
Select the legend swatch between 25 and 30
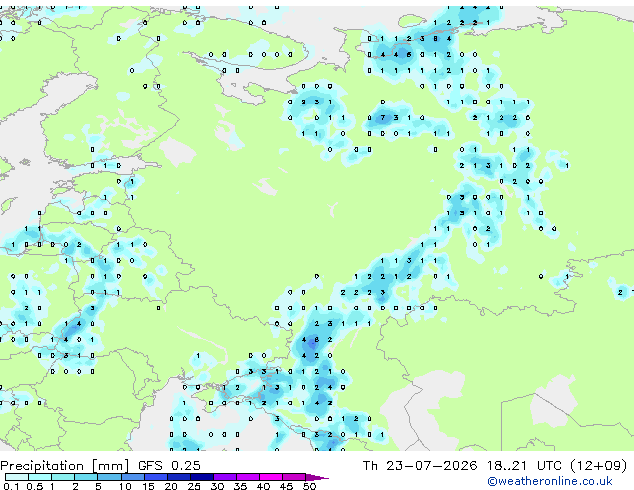[x=201, y=477]
